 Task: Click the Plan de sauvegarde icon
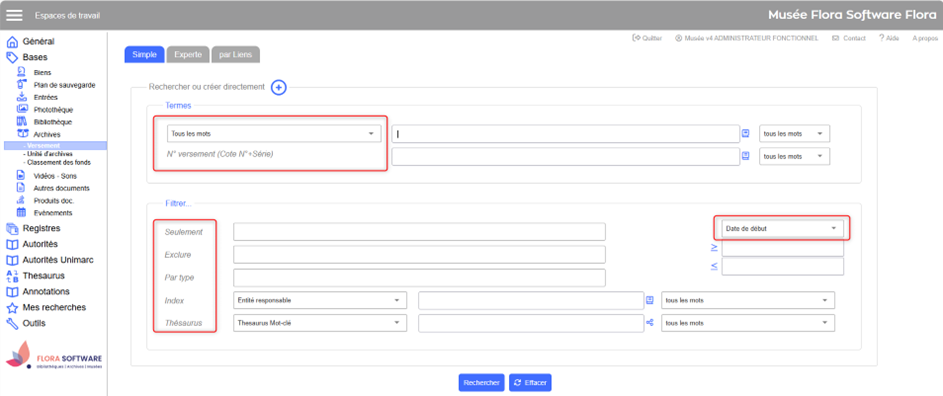[x=22, y=84]
